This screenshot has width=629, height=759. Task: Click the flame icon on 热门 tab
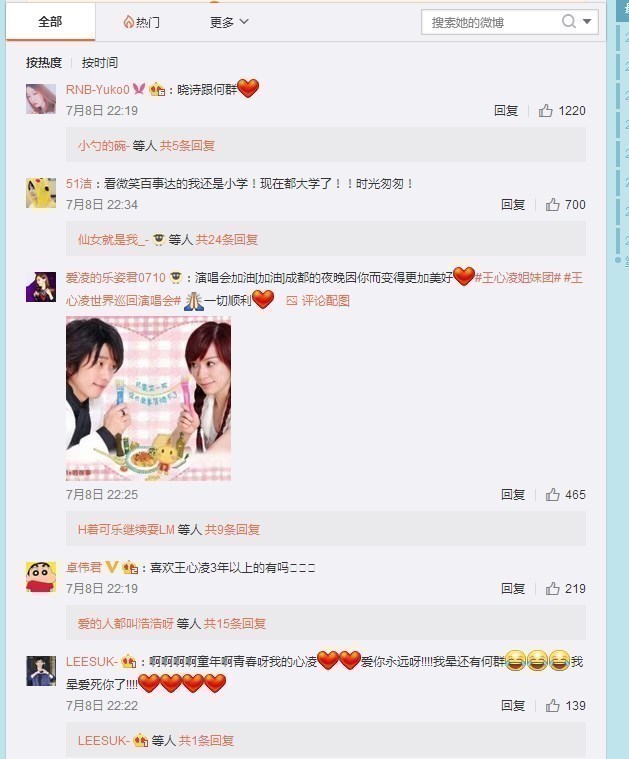pyautogui.click(x=128, y=22)
